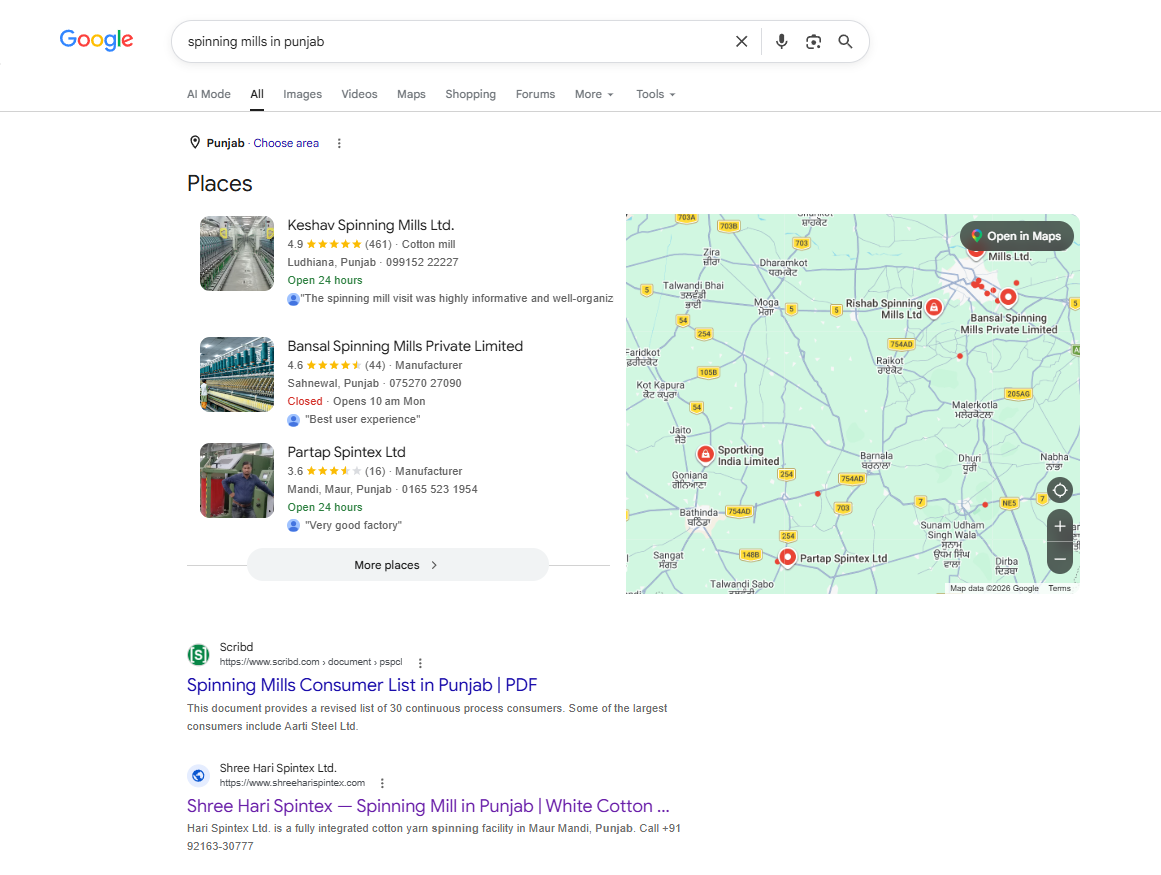Viewport: 1161px width, 875px height.
Task: Click Keshav Spinning Mills thumbnail photo
Action: tap(237, 253)
